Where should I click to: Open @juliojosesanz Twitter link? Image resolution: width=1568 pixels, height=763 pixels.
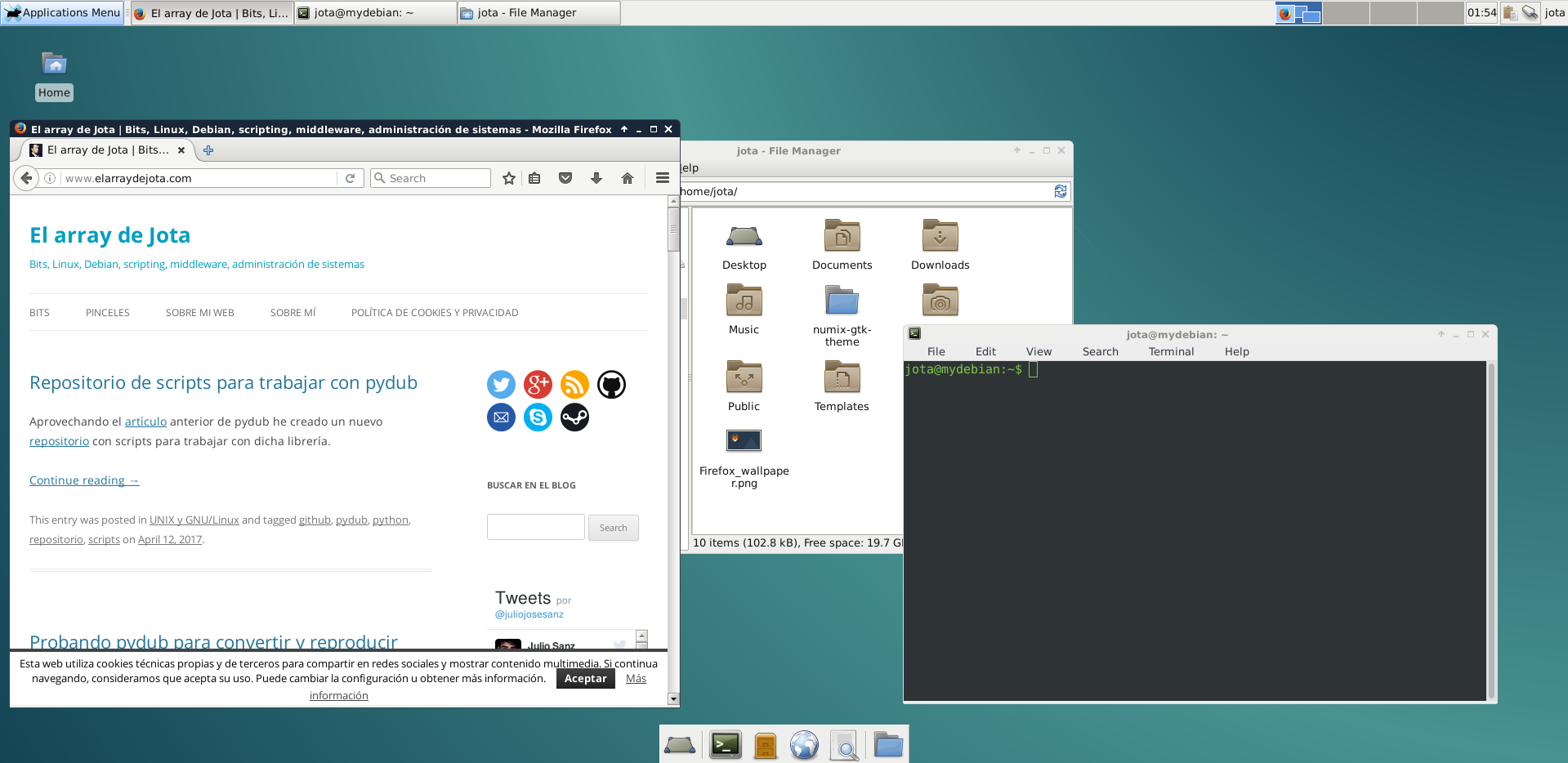point(529,614)
